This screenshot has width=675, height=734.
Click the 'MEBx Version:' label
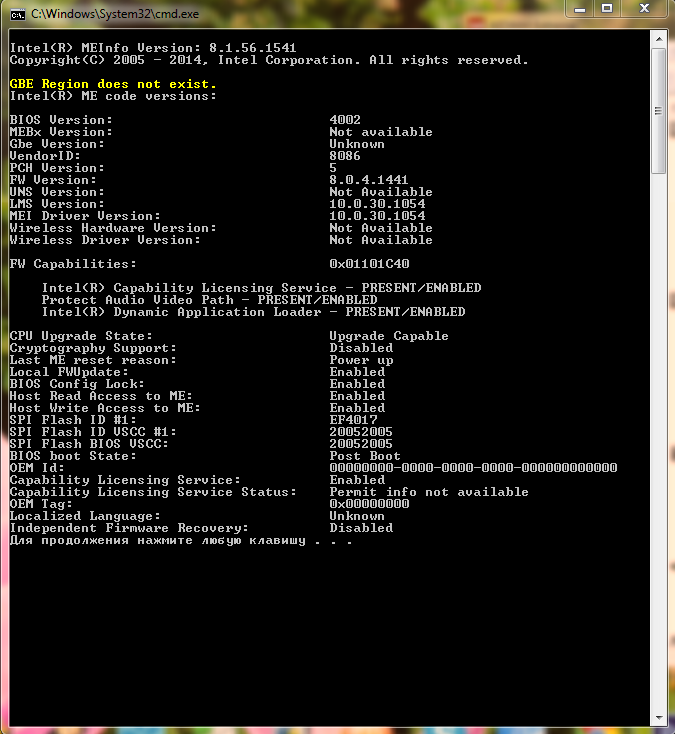tap(61, 132)
